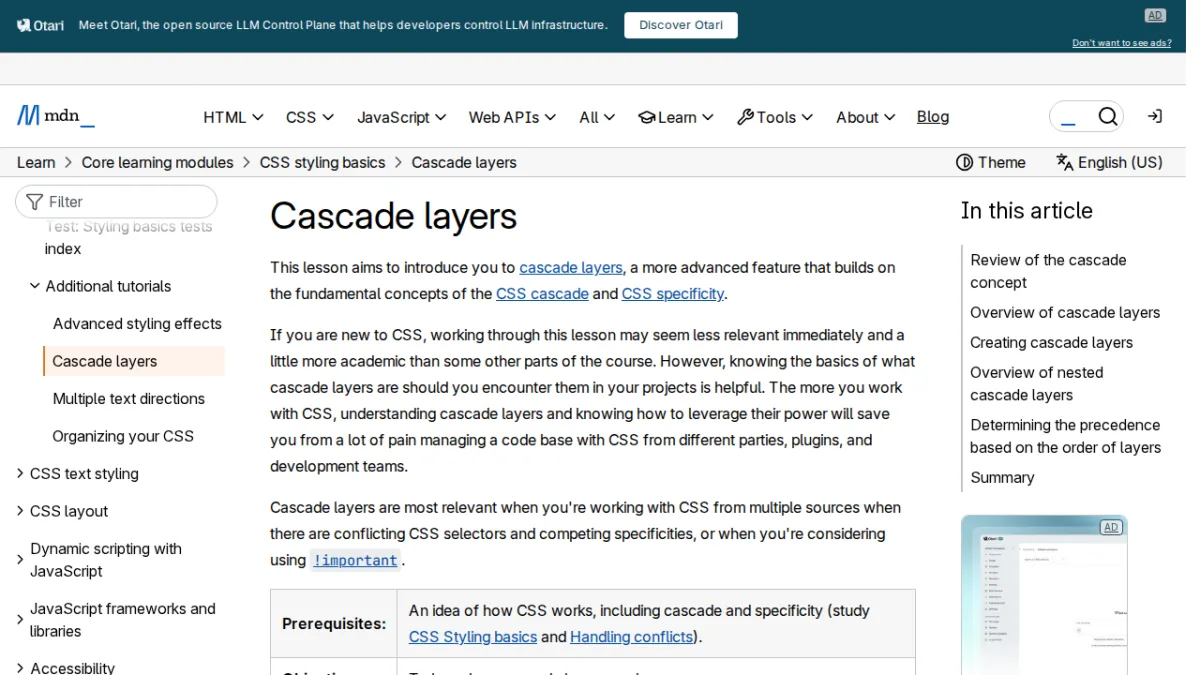
Task: Open the Web APIs navigation menu
Action: point(512,117)
